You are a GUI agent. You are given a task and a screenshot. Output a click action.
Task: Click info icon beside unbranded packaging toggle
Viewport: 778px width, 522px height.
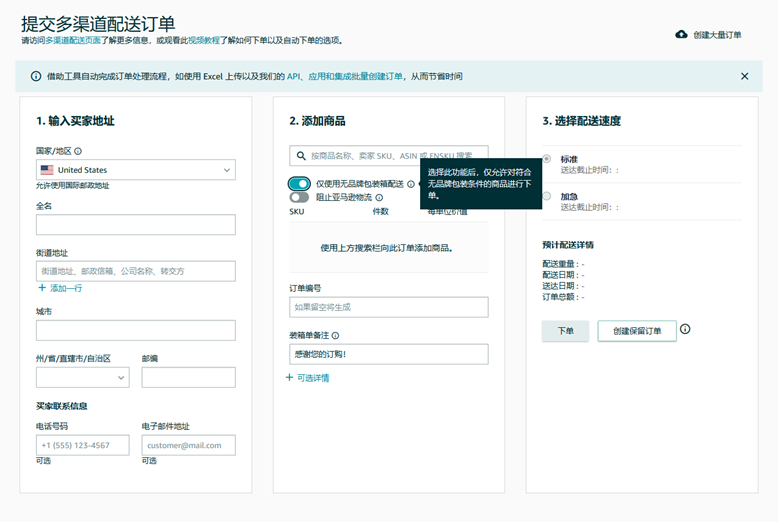click(x=411, y=184)
